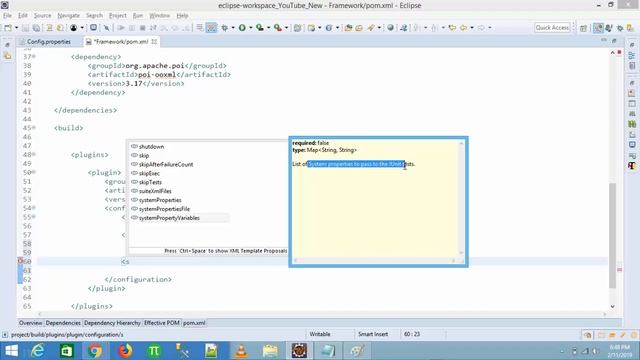The height and width of the screenshot is (360, 640).
Task: Click the Search flashlight toolbar icon
Action: click(371, 28)
